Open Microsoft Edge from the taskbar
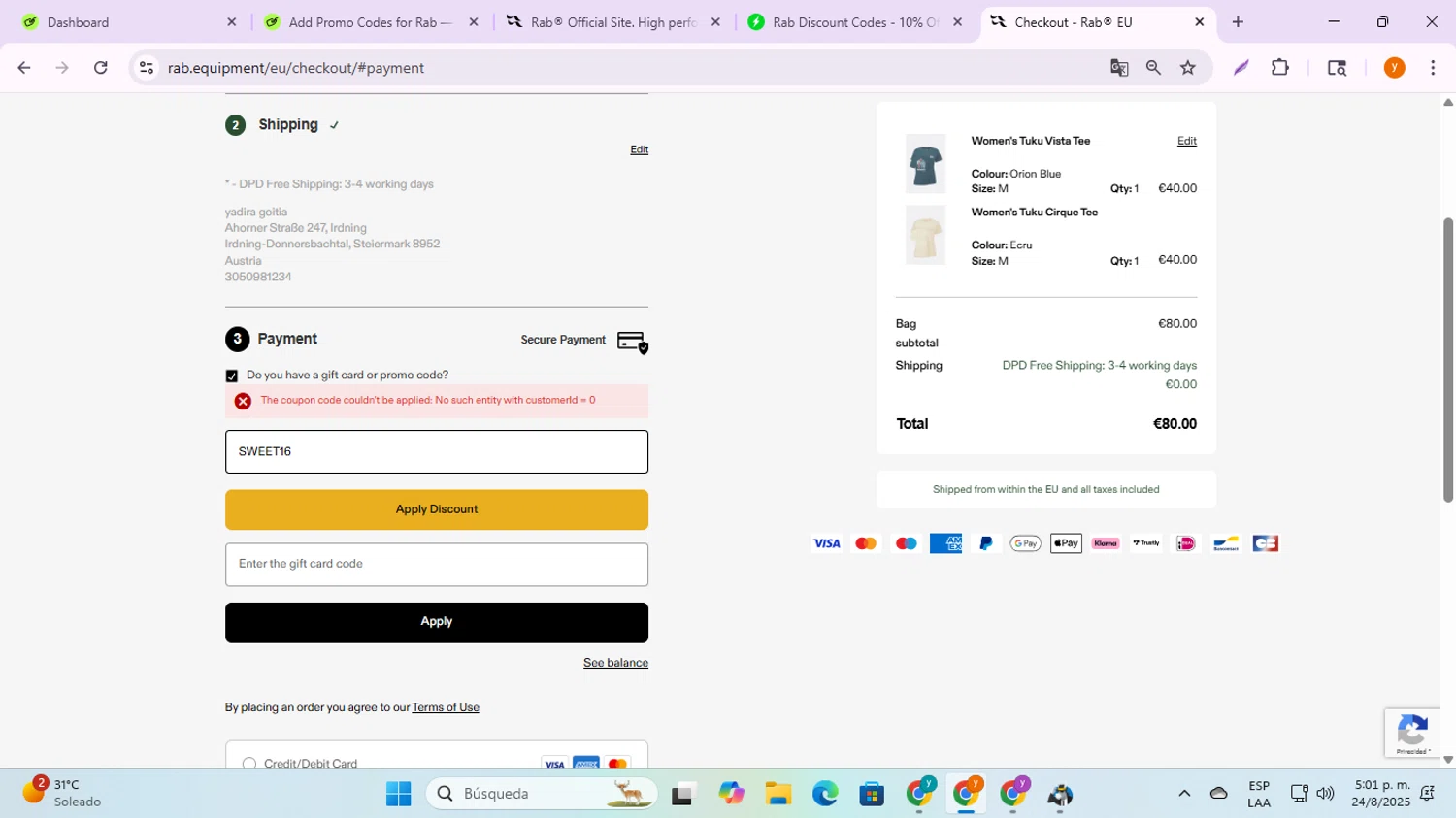Screen dimensions: 1456x818 (x=825, y=794)
